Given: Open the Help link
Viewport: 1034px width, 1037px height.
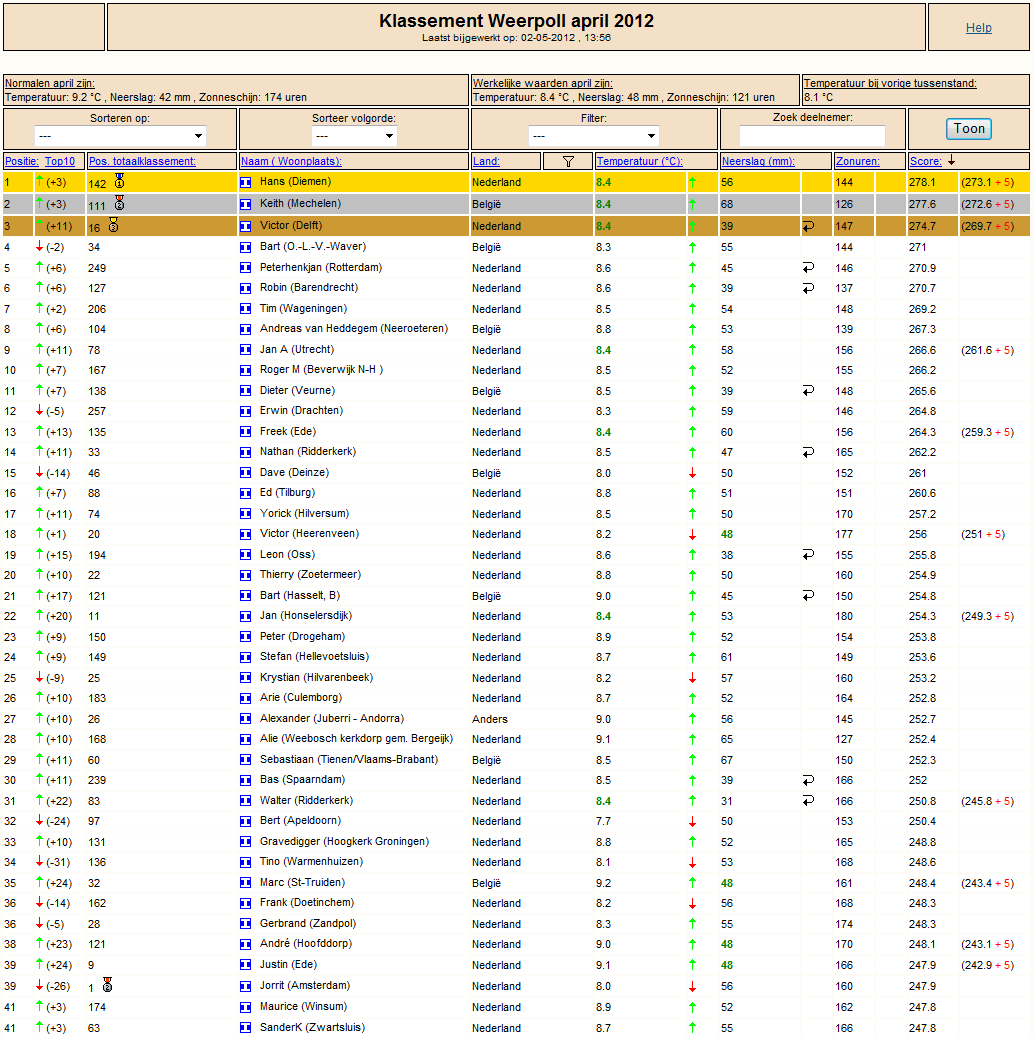Looking at the screenshot, I should pos(978,28).
